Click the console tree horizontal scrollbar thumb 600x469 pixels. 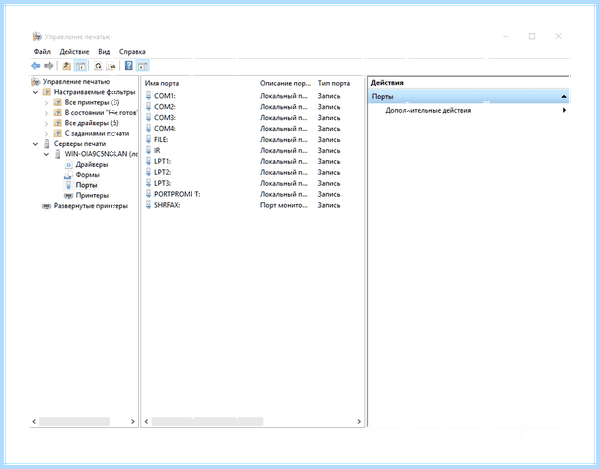[x=74, y=421]
